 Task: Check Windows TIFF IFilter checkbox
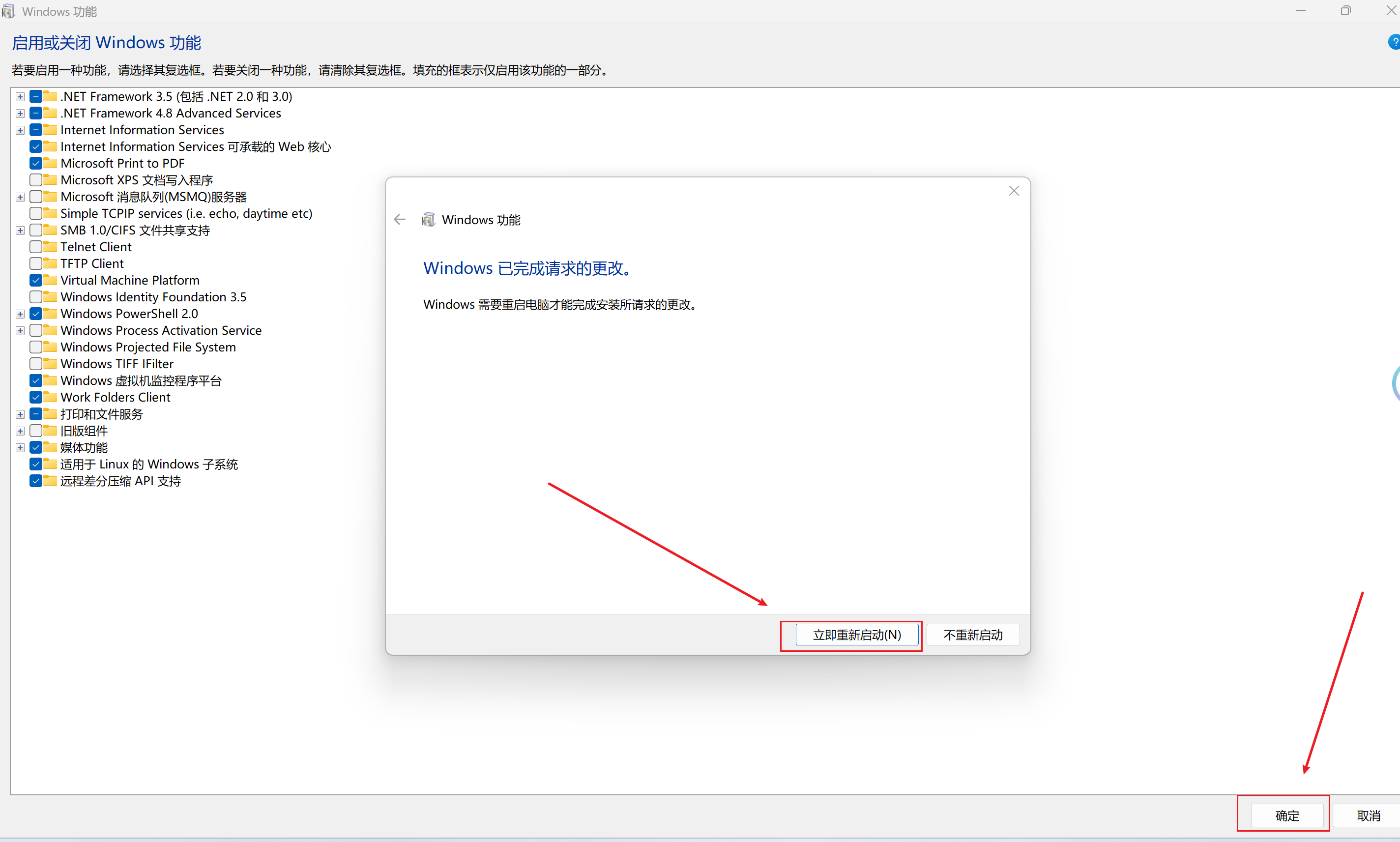coord(36,364)
